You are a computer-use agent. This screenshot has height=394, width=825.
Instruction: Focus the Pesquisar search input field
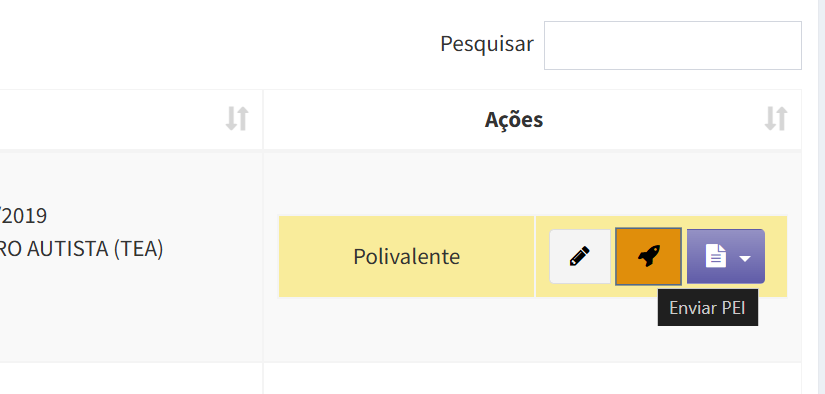tap(672, 45)
